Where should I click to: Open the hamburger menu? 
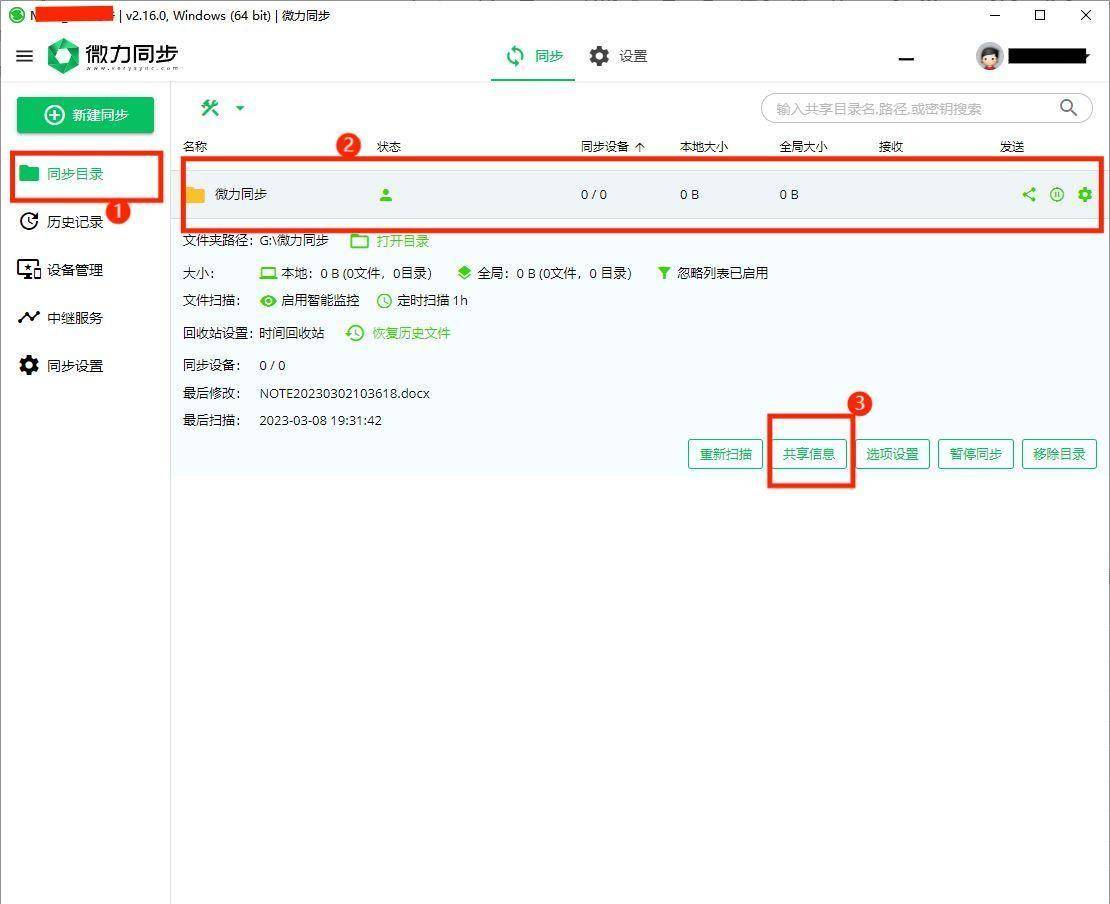[24, 56]
